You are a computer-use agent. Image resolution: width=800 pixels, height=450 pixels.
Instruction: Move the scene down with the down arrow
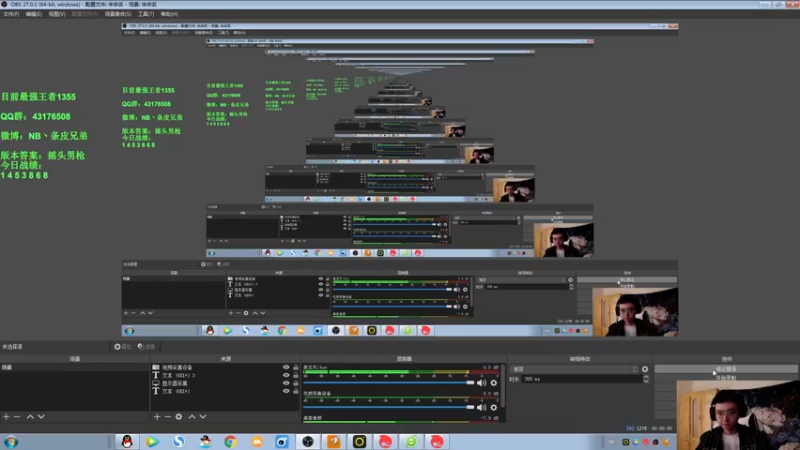pos(41,417)
